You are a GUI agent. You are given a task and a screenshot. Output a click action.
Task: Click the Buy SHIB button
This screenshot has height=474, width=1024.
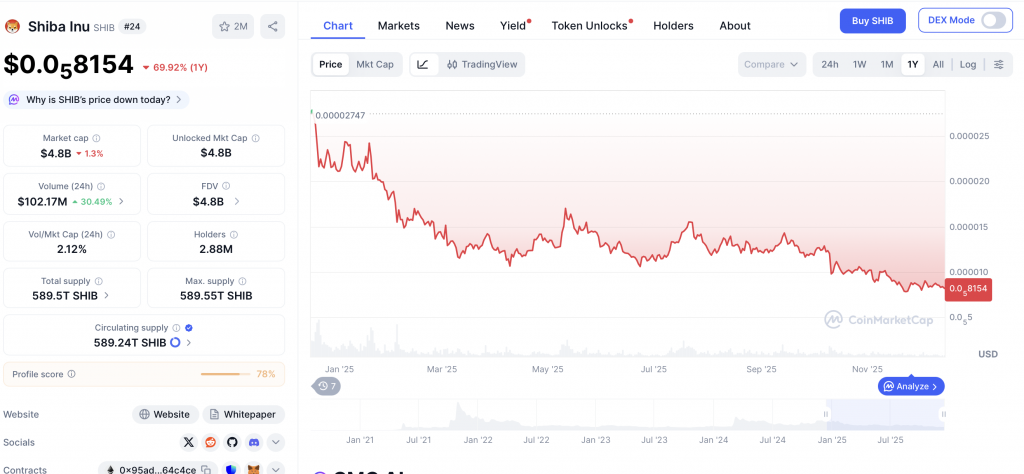(872, 20)
